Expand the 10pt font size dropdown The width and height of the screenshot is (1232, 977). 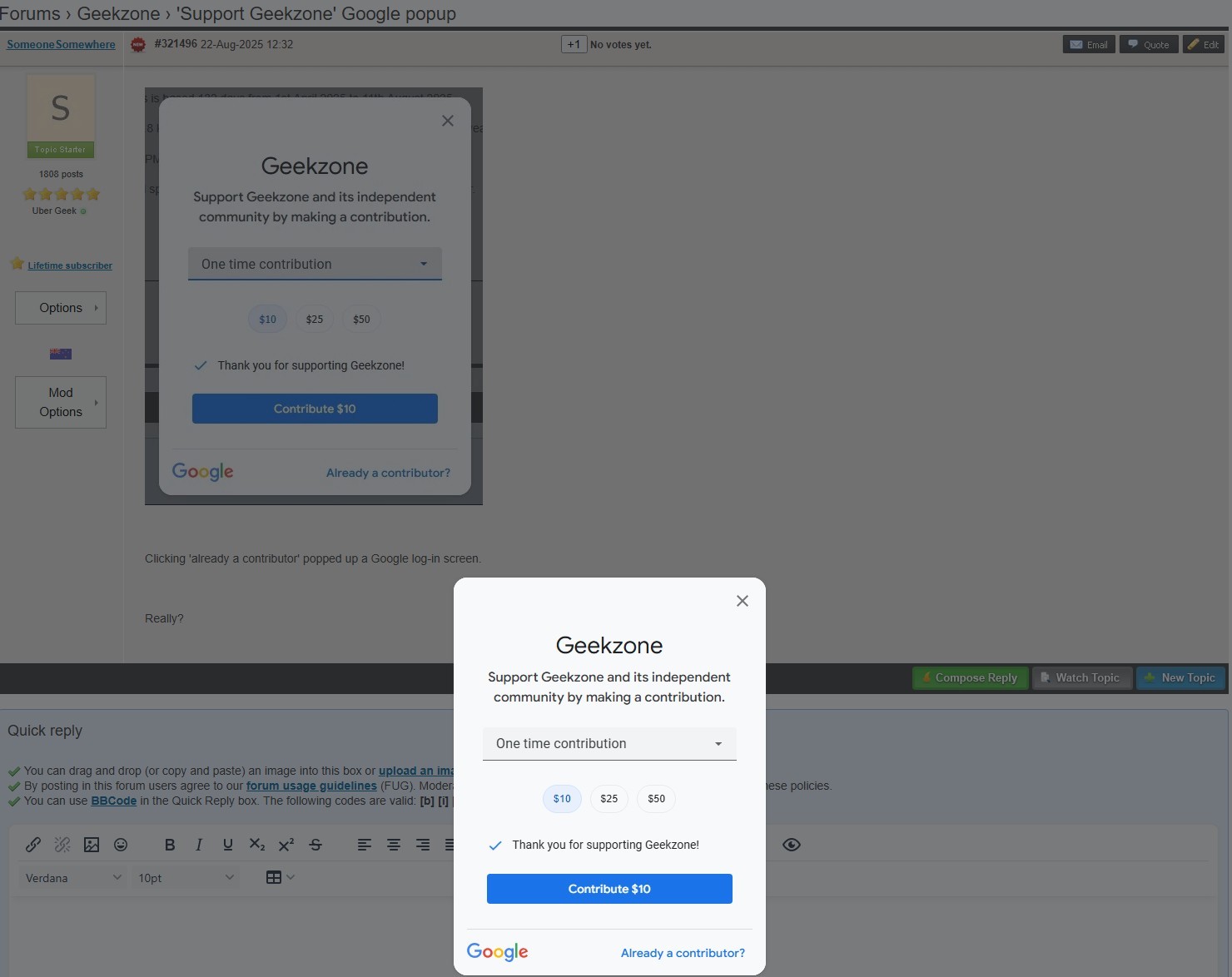coord(186,878)
